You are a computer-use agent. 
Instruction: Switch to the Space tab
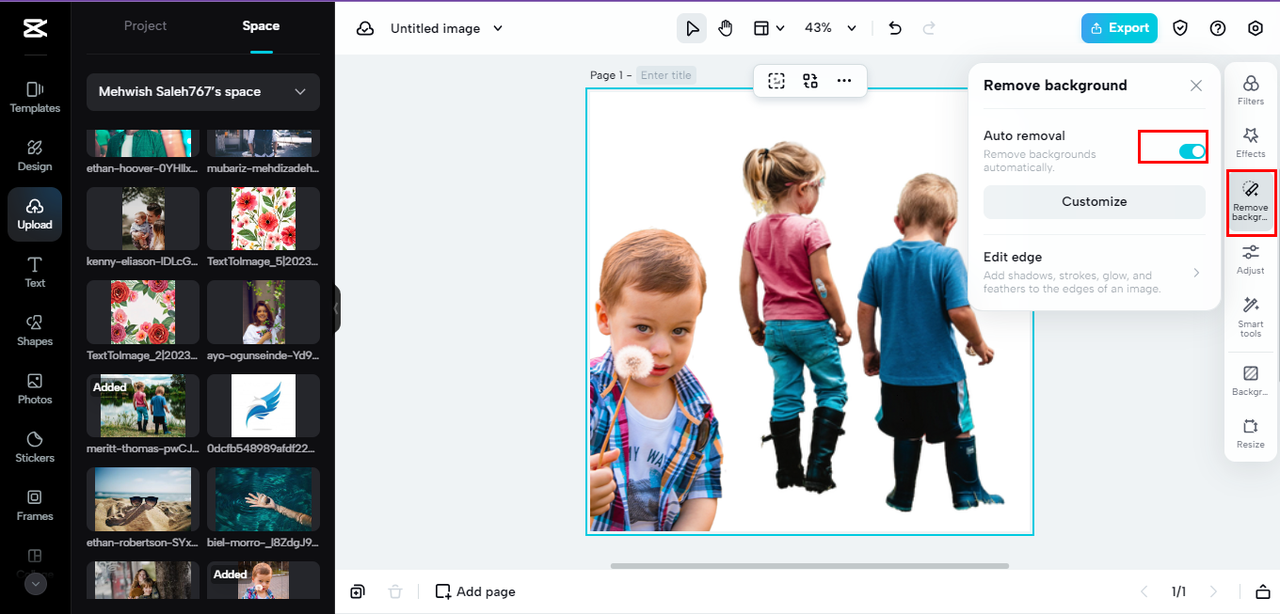click(261, 26)
